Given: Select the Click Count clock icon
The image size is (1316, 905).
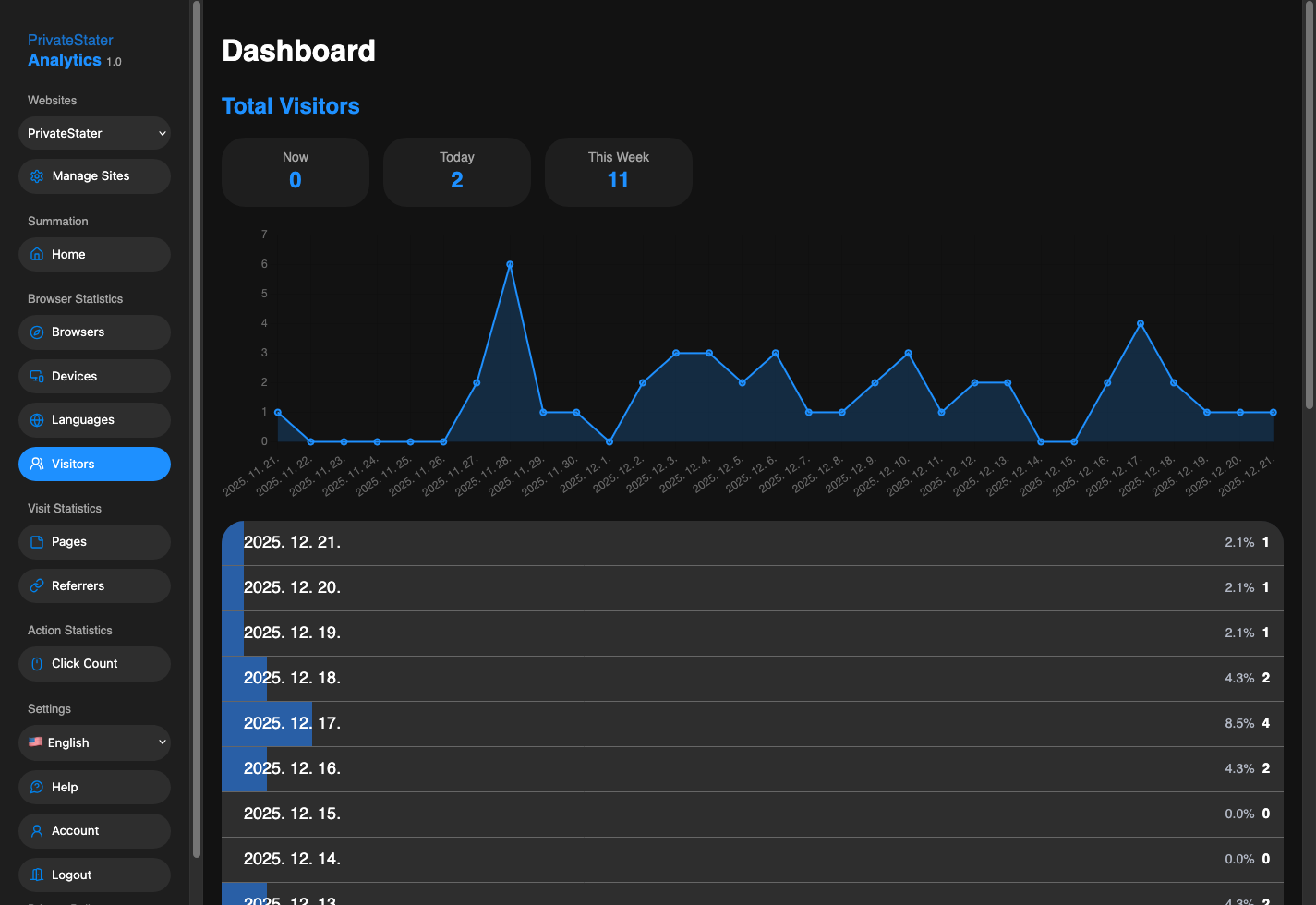Looking at the screenshot, I should 37,663.
